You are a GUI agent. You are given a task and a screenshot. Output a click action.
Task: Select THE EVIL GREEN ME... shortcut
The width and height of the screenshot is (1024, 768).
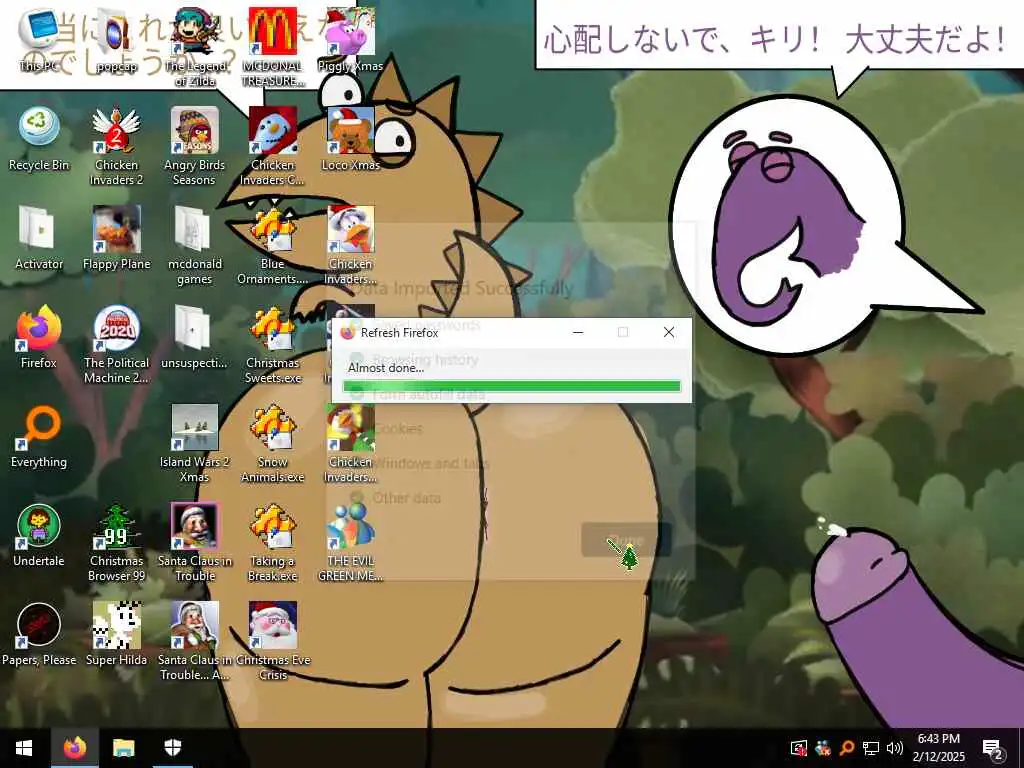(351, 543)
